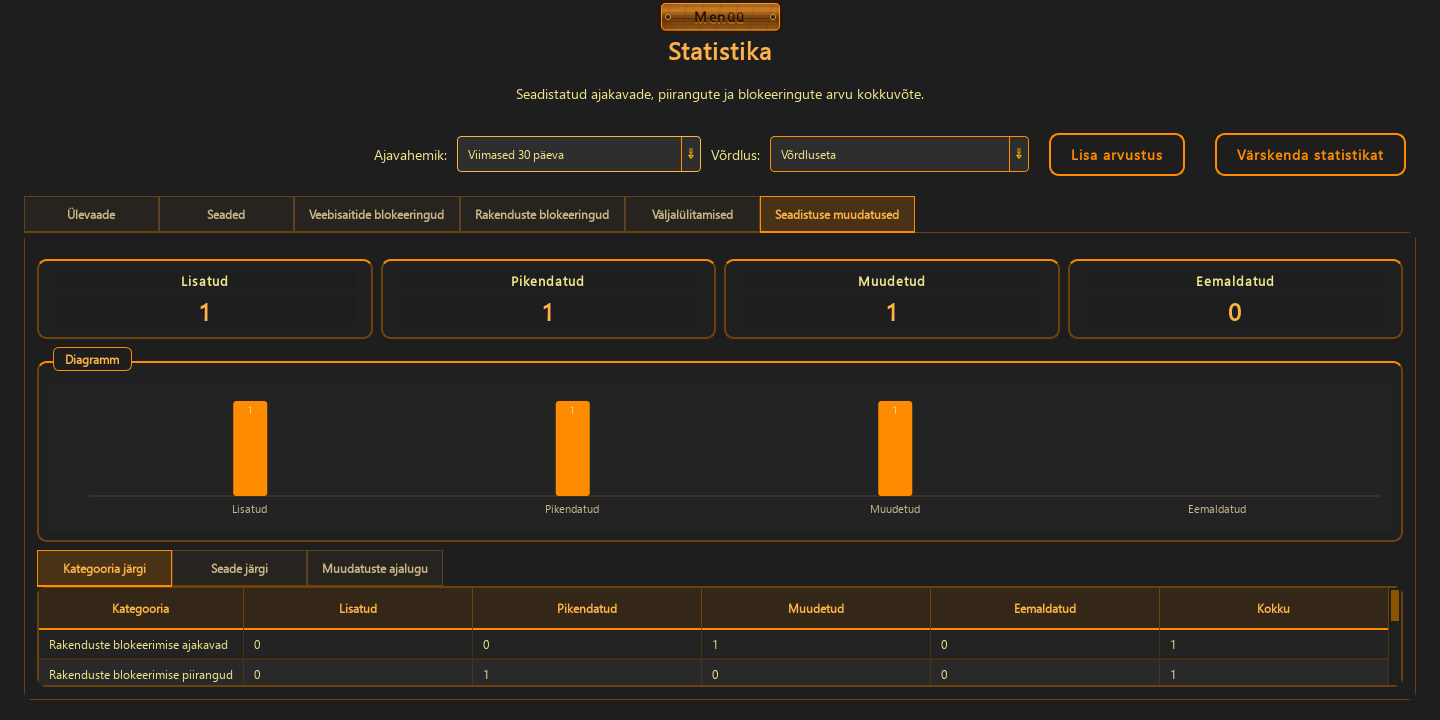Open the Muudatuste ajalugu sub-tab
Image resolution: width=1440 pixels, height=720 pixels.
click(x=375, y=569)
